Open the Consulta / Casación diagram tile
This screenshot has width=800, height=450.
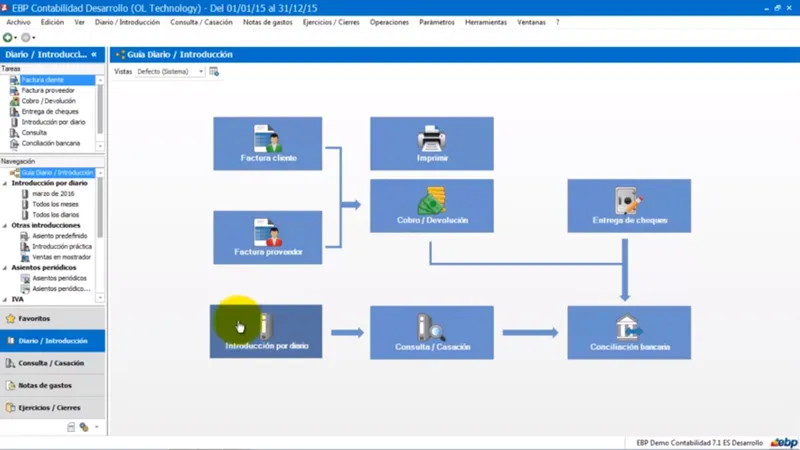pyautogui.click(x=432, y=333)
